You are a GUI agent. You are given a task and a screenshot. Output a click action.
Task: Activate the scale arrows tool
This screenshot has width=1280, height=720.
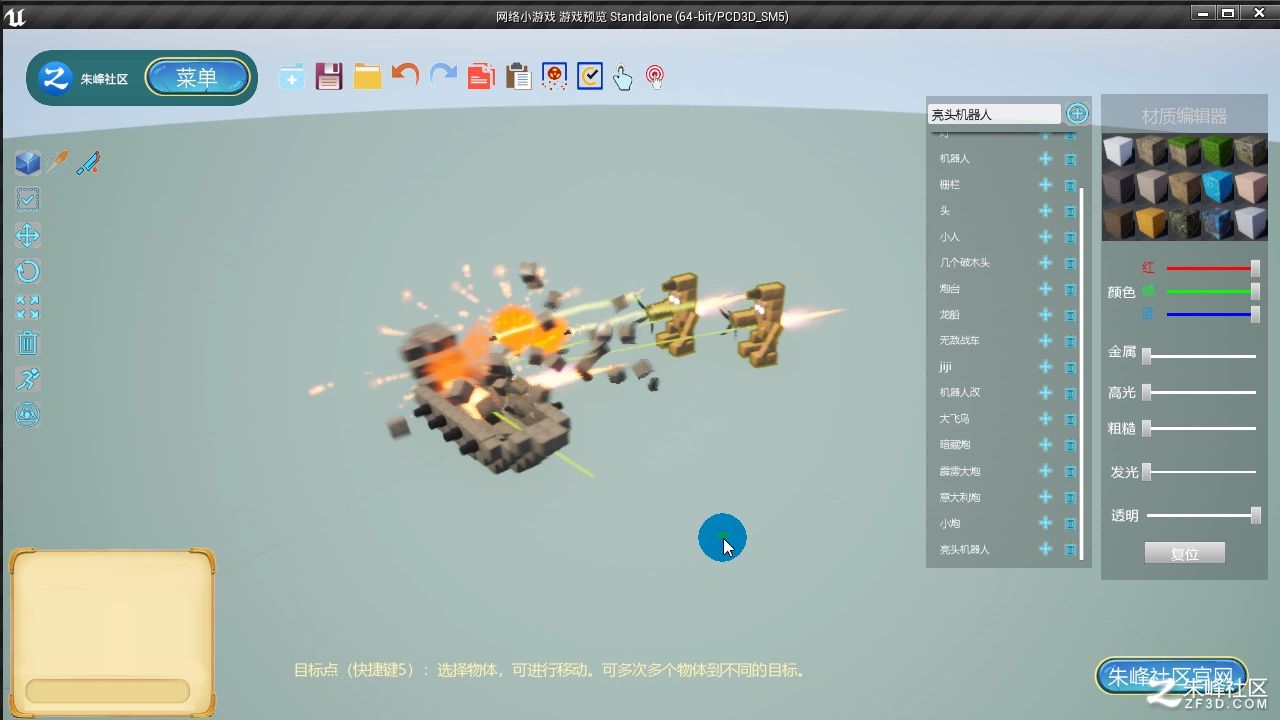click(x=28, y=307)
